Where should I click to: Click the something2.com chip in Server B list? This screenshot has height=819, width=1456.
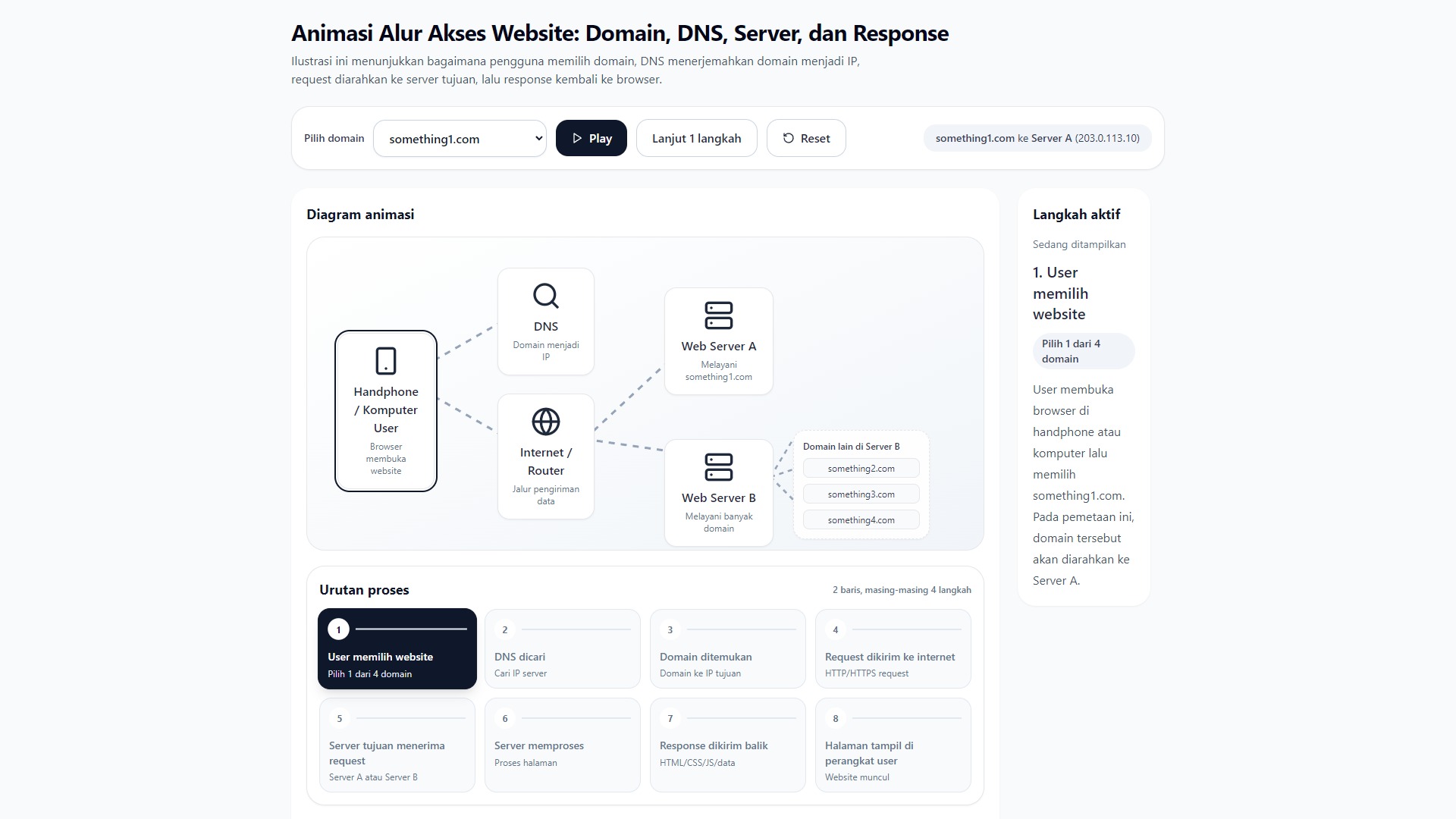pos(861,469)
